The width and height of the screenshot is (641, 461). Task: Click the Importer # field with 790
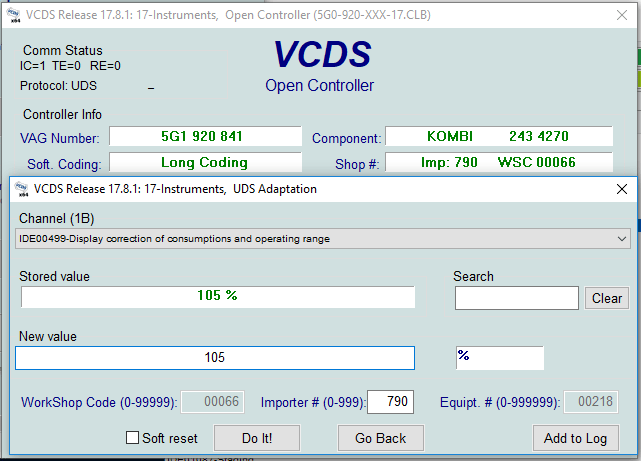coord(390,402)
